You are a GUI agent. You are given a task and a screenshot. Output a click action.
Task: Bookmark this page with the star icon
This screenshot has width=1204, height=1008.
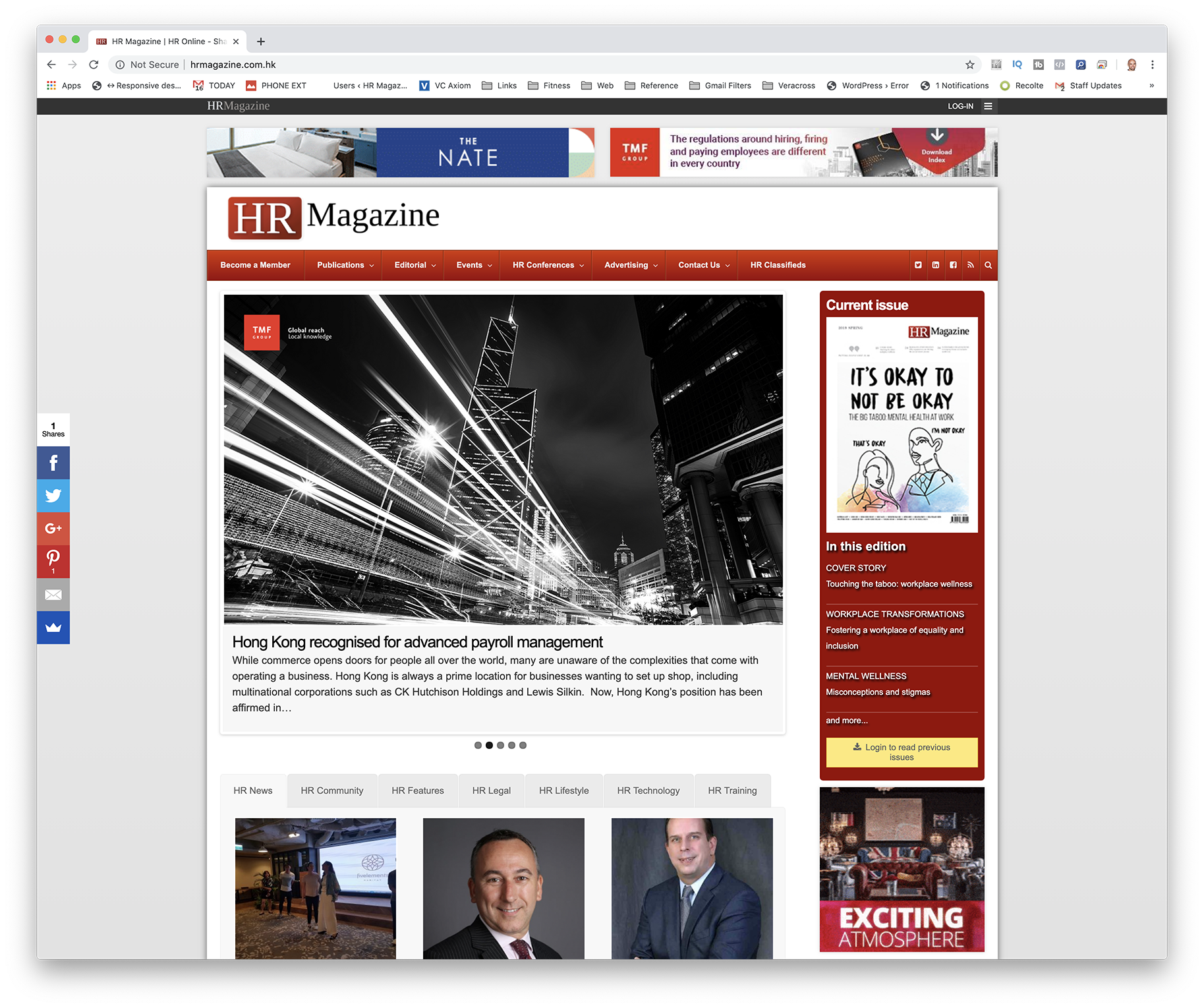point(969,65)
